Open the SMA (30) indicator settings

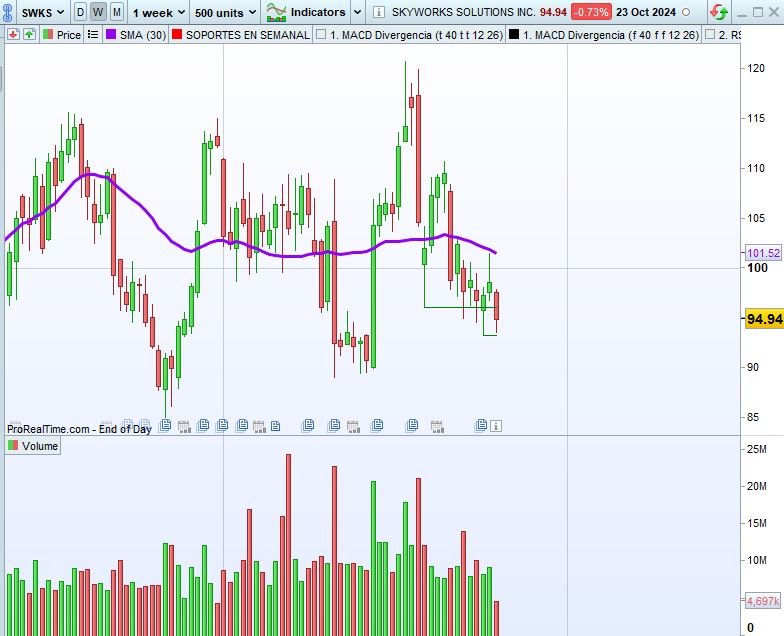(143, 35)
